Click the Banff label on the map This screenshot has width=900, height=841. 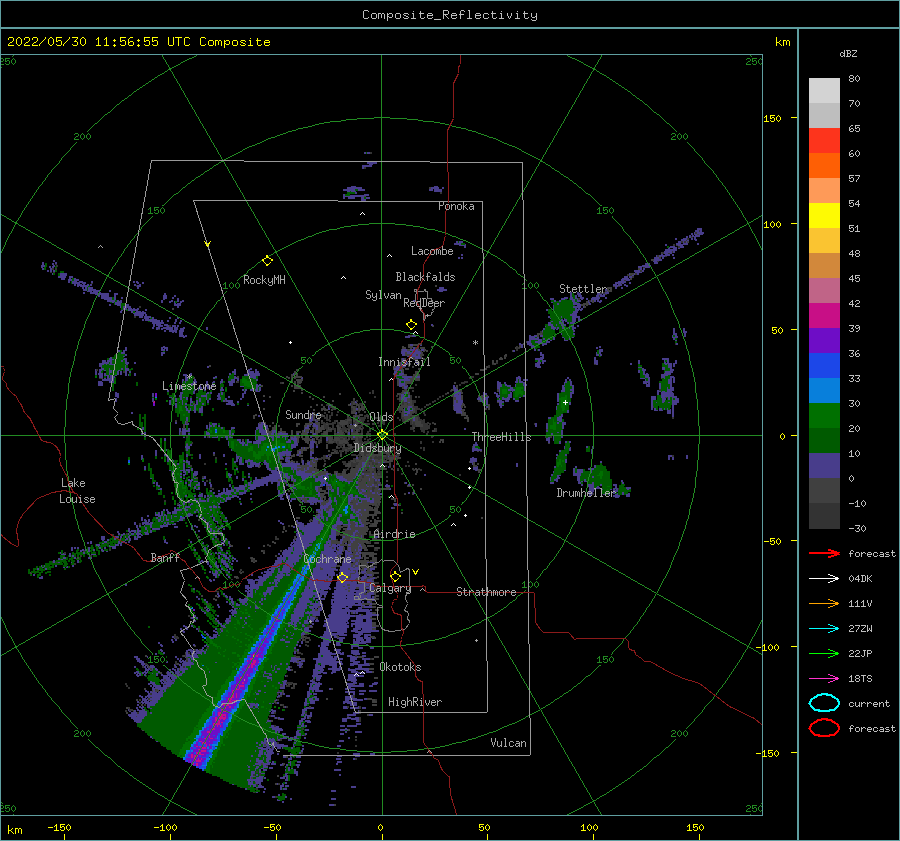[165, 557]
